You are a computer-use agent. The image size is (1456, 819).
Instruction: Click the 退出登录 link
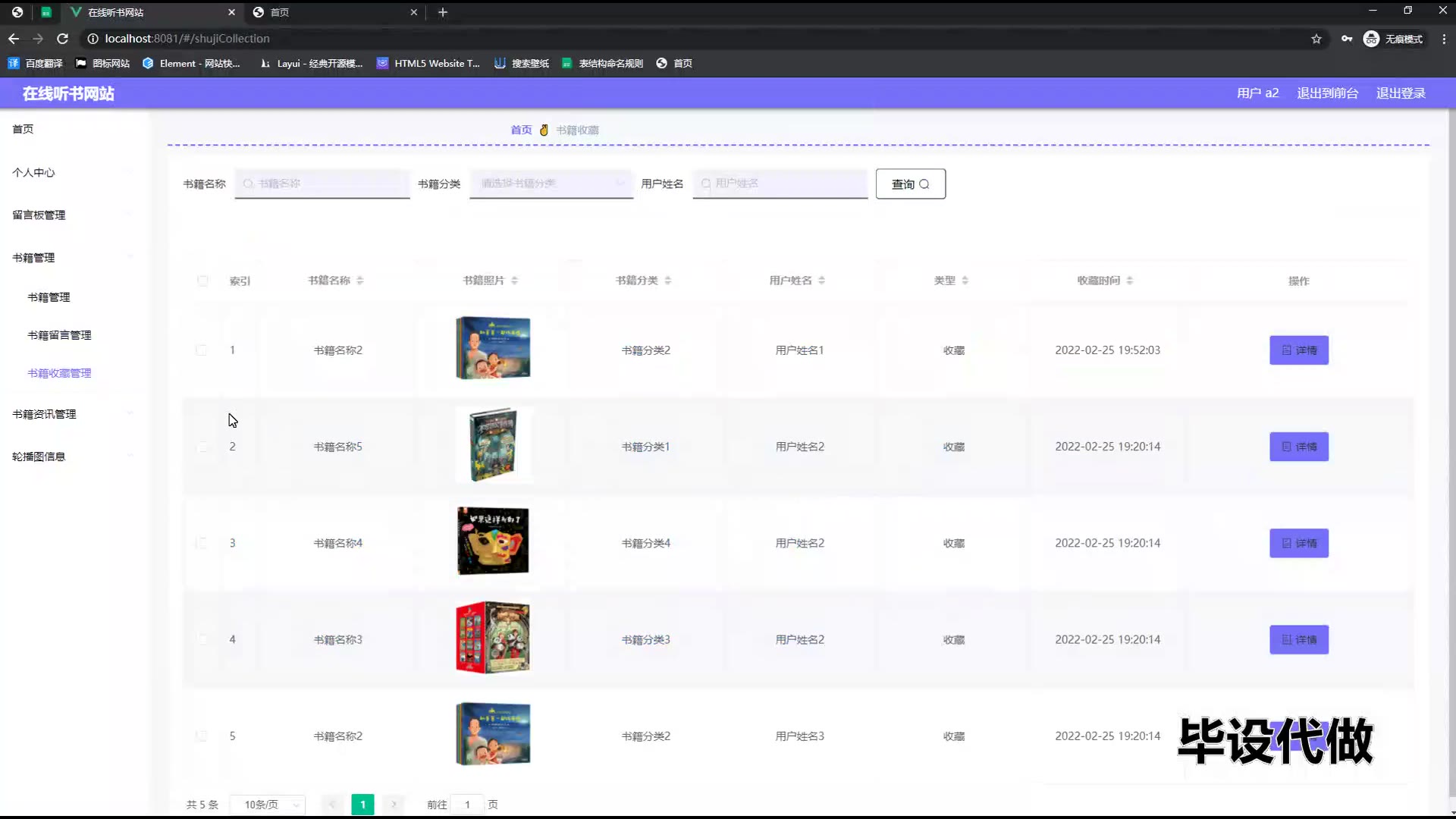(x=1401, y=93)
